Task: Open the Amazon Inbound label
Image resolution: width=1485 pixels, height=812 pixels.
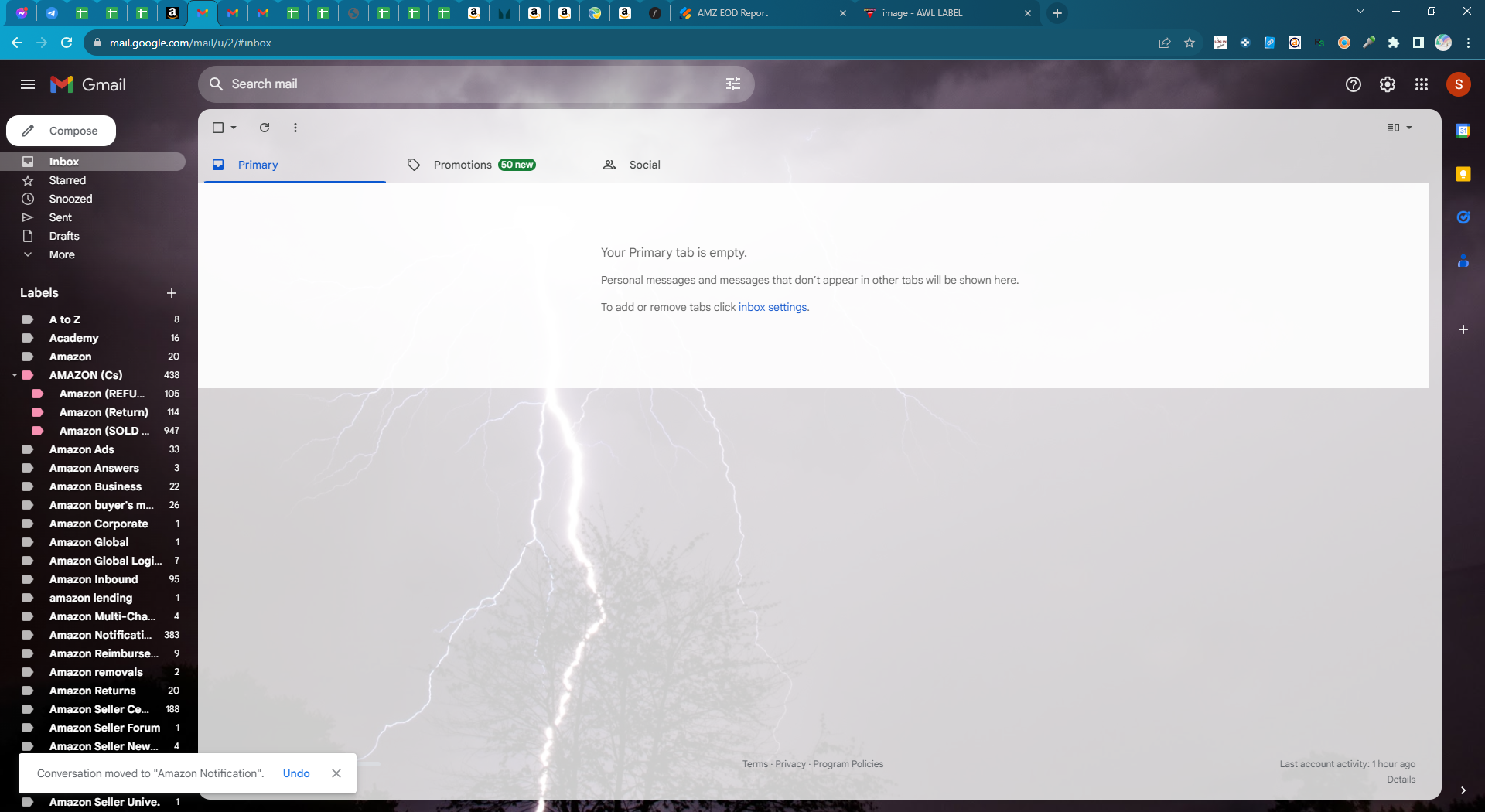Action: click(93, 579)
